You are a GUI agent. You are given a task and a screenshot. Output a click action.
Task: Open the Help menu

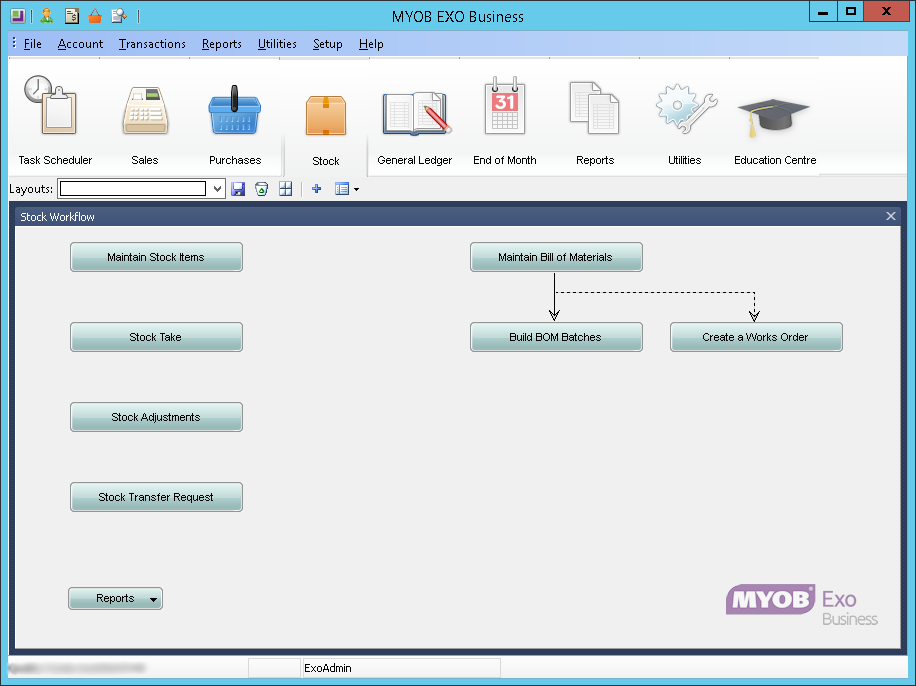[371, 44]
